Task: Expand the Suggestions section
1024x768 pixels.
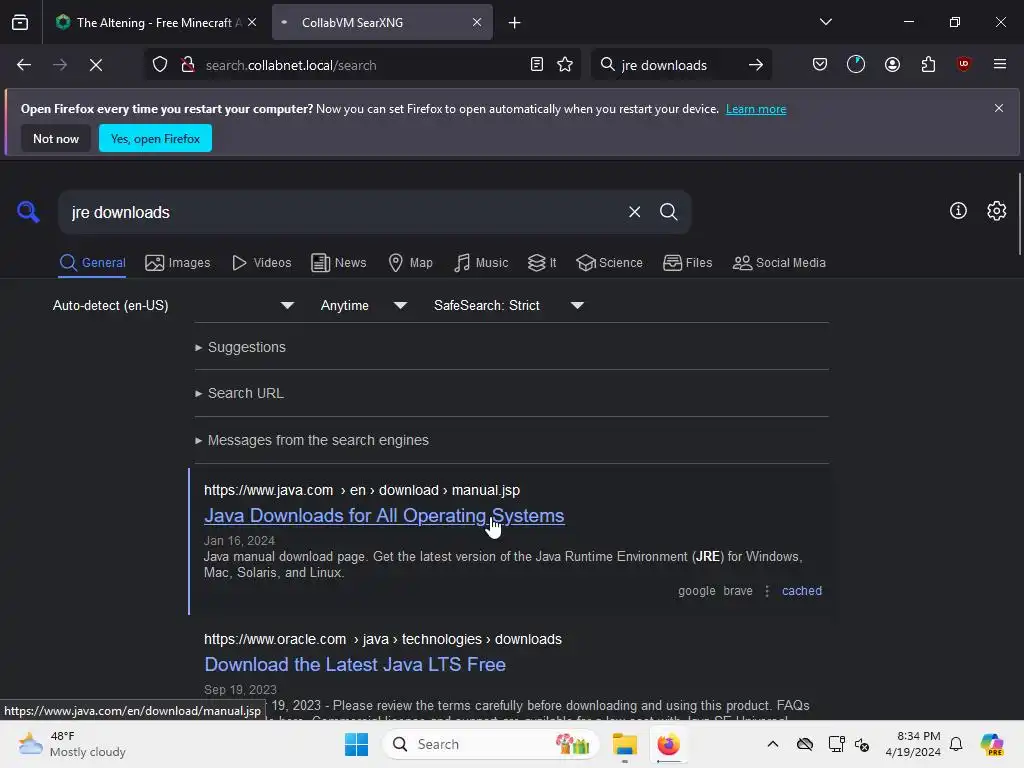Action: point(240,347)
